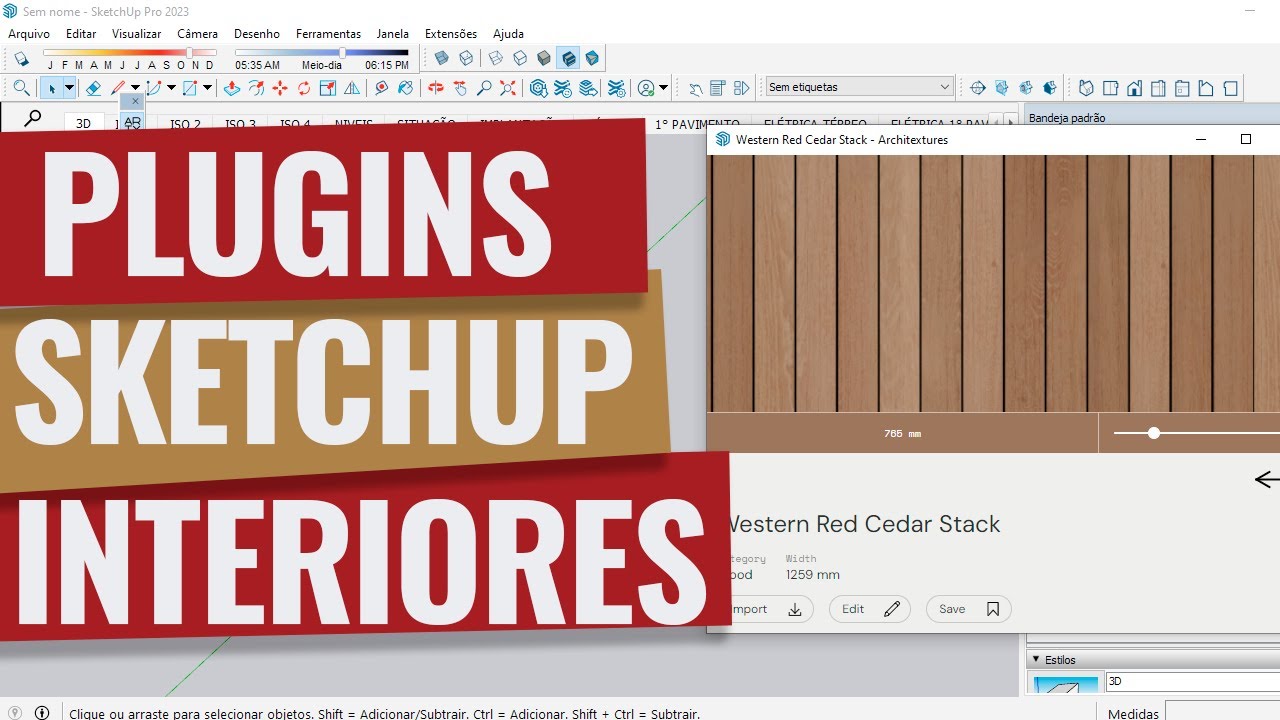
Task: Select the Rotate tool
Action: tap(304, 88)
